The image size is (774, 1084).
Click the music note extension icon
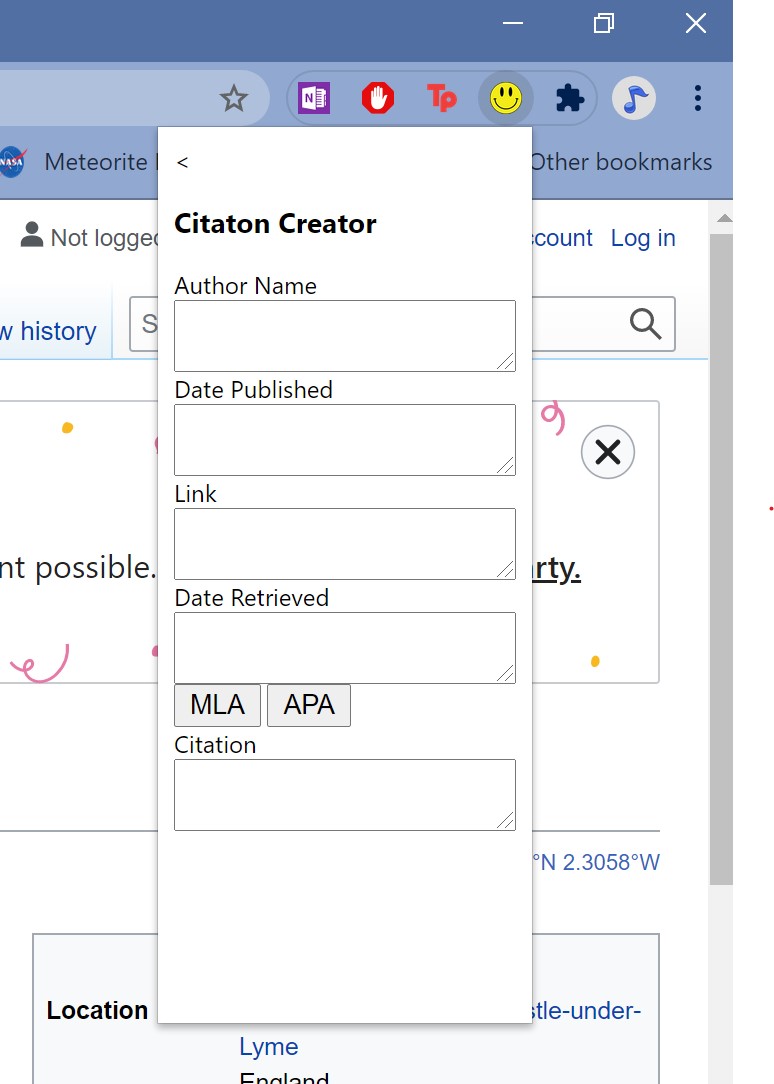pos(634,98)
